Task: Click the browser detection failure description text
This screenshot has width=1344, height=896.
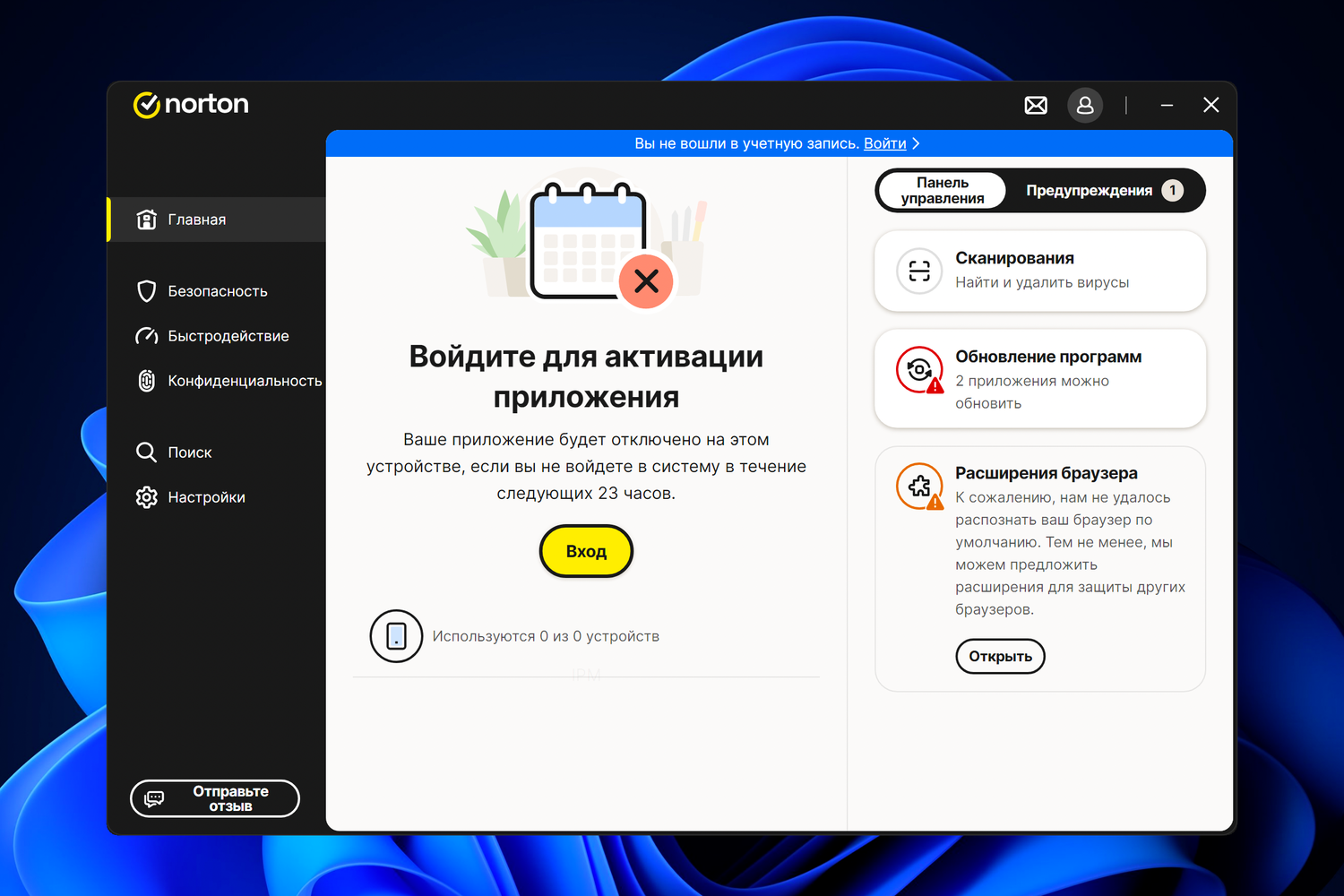Action: point(1071,554)
